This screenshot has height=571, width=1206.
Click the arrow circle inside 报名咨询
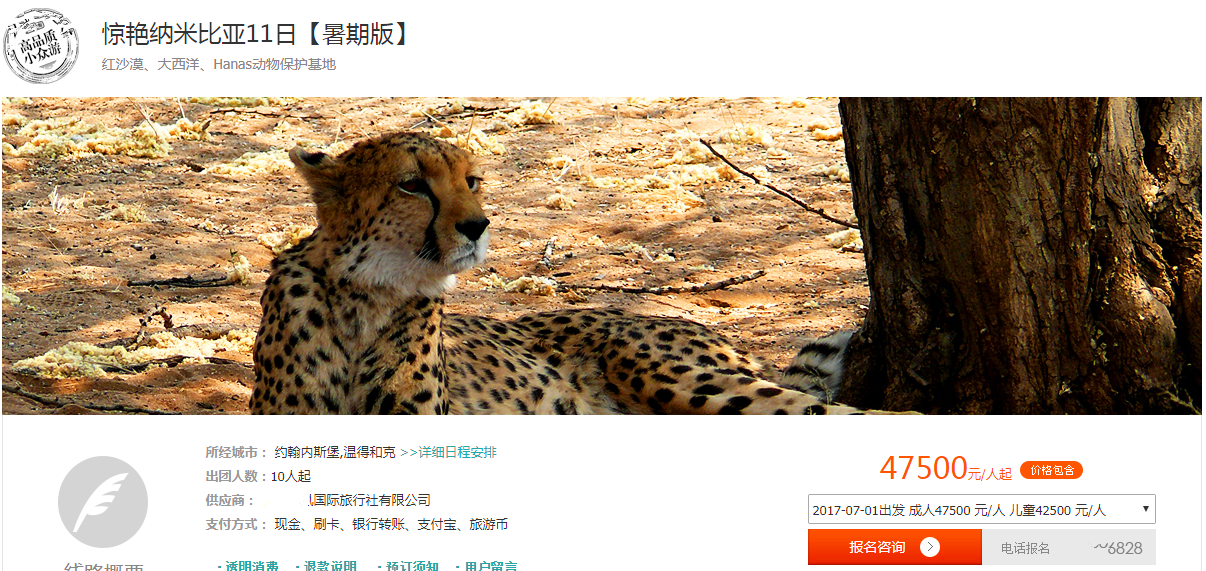click(930, 546)
